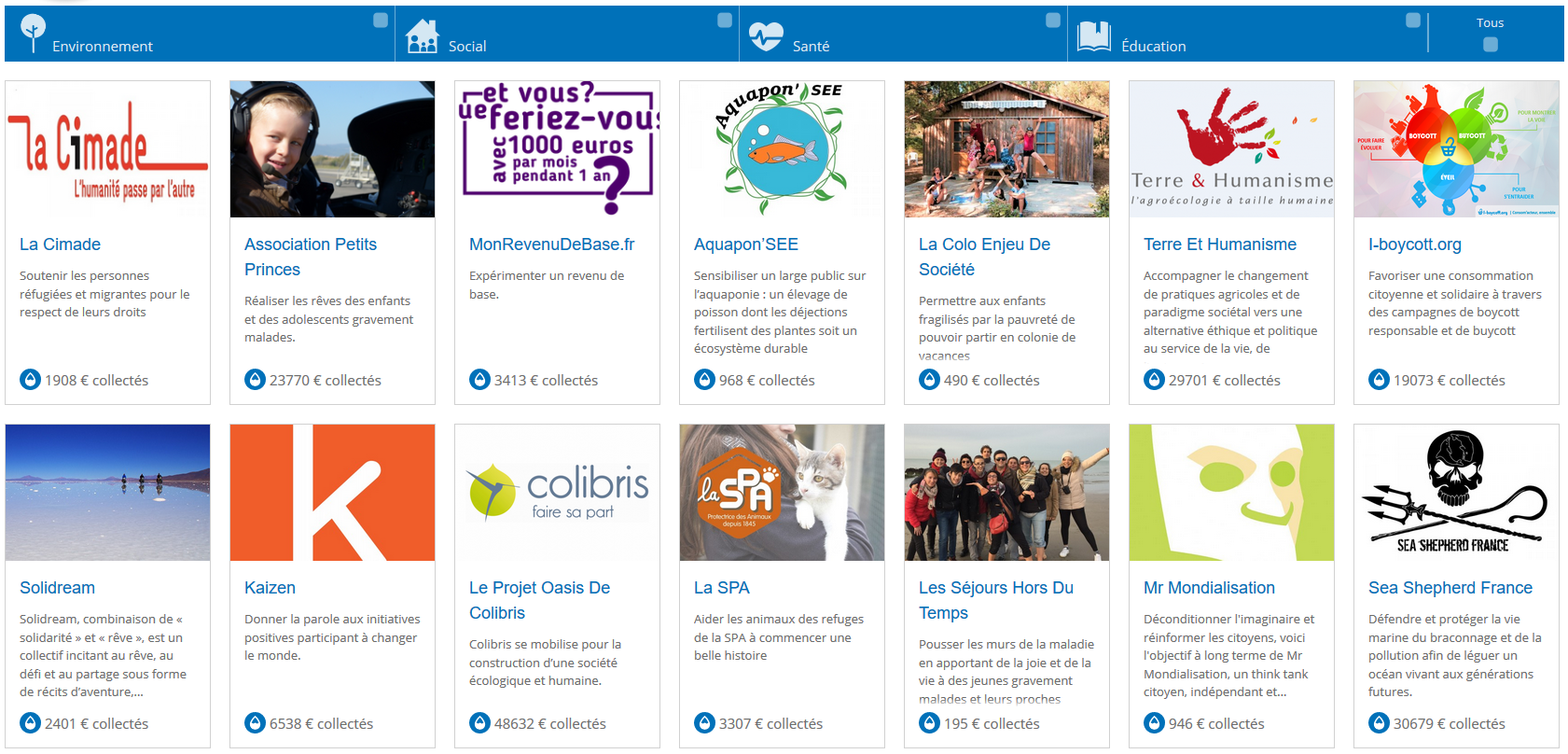This screenshot has height=754, width=1568.
Task: Open MonRevenuDeBase.fr project title
Action: point(551,244)
